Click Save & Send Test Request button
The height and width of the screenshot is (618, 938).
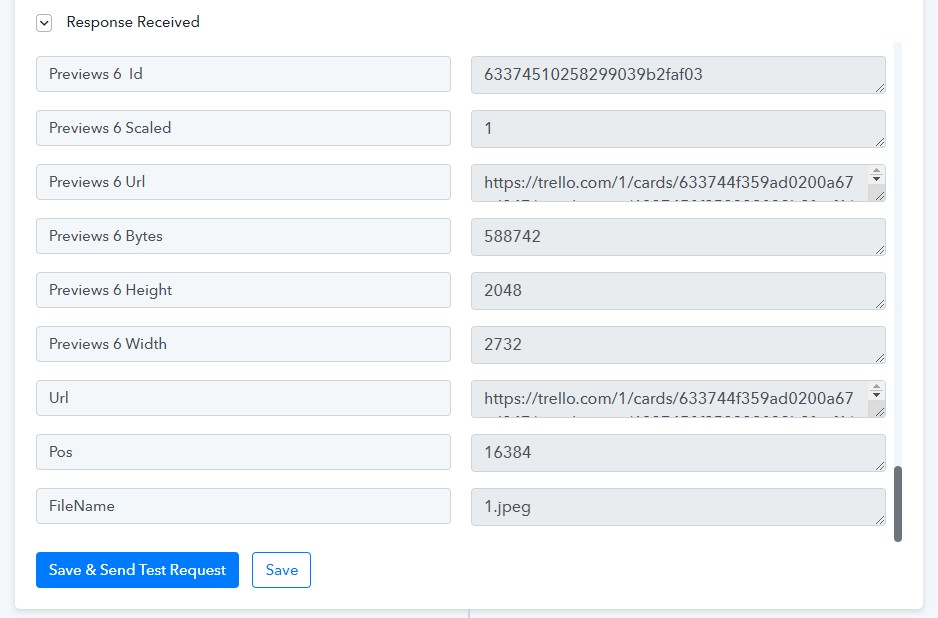pos(137,570)
